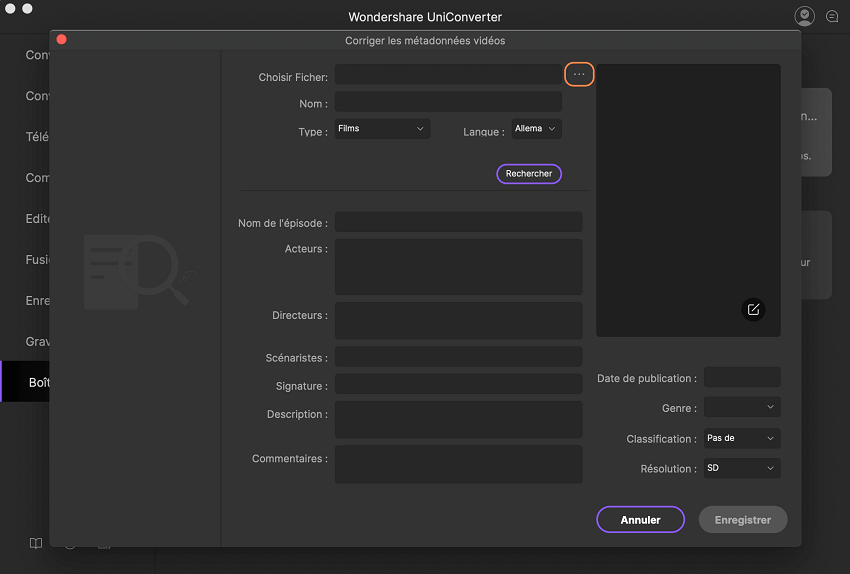Close the metadata dialog with red button

tap(61, 40)
